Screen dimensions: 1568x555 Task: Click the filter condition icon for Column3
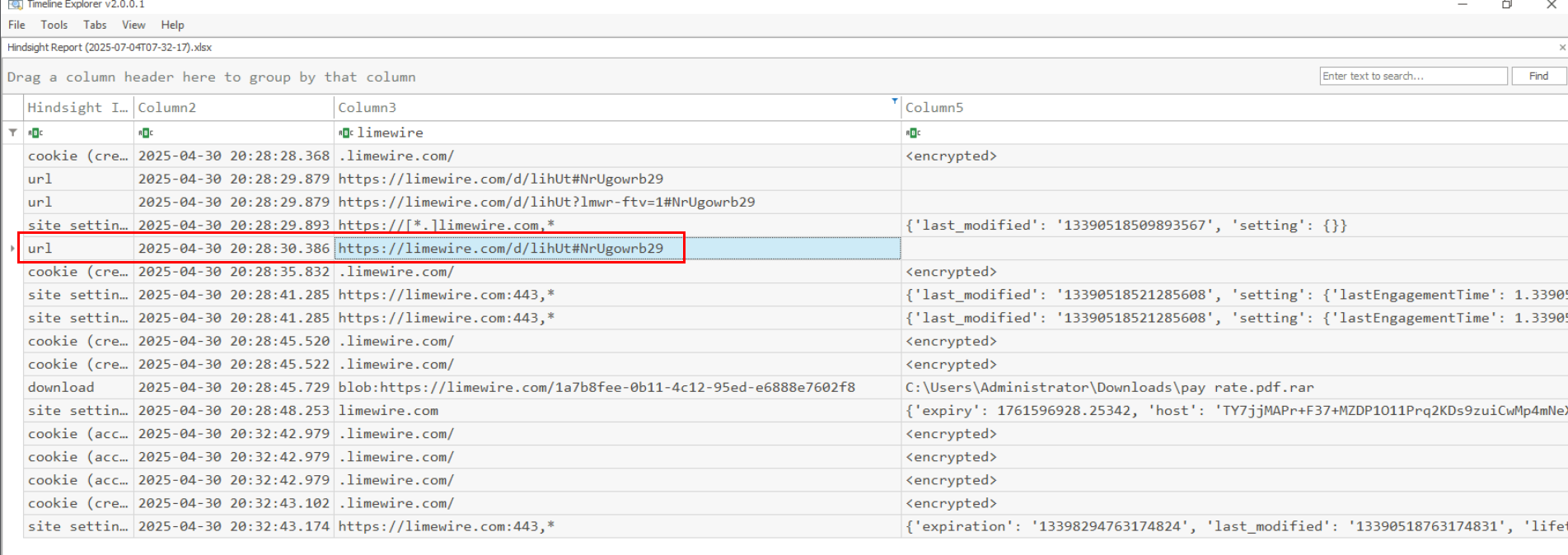tap(346, 133)
